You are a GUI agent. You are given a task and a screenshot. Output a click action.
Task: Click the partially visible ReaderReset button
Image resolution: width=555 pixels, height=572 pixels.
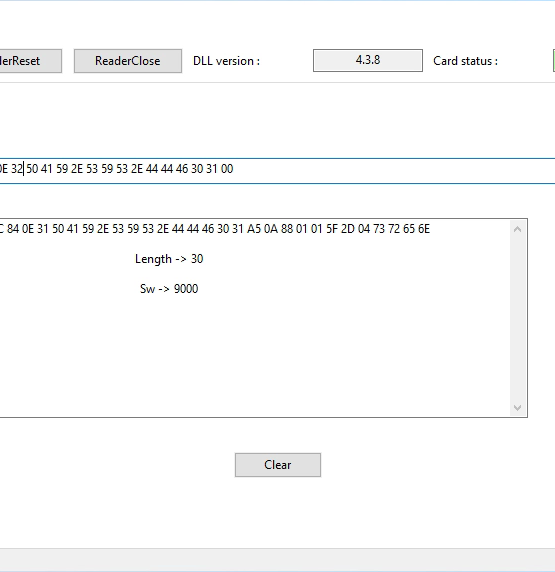coord(31,61)
